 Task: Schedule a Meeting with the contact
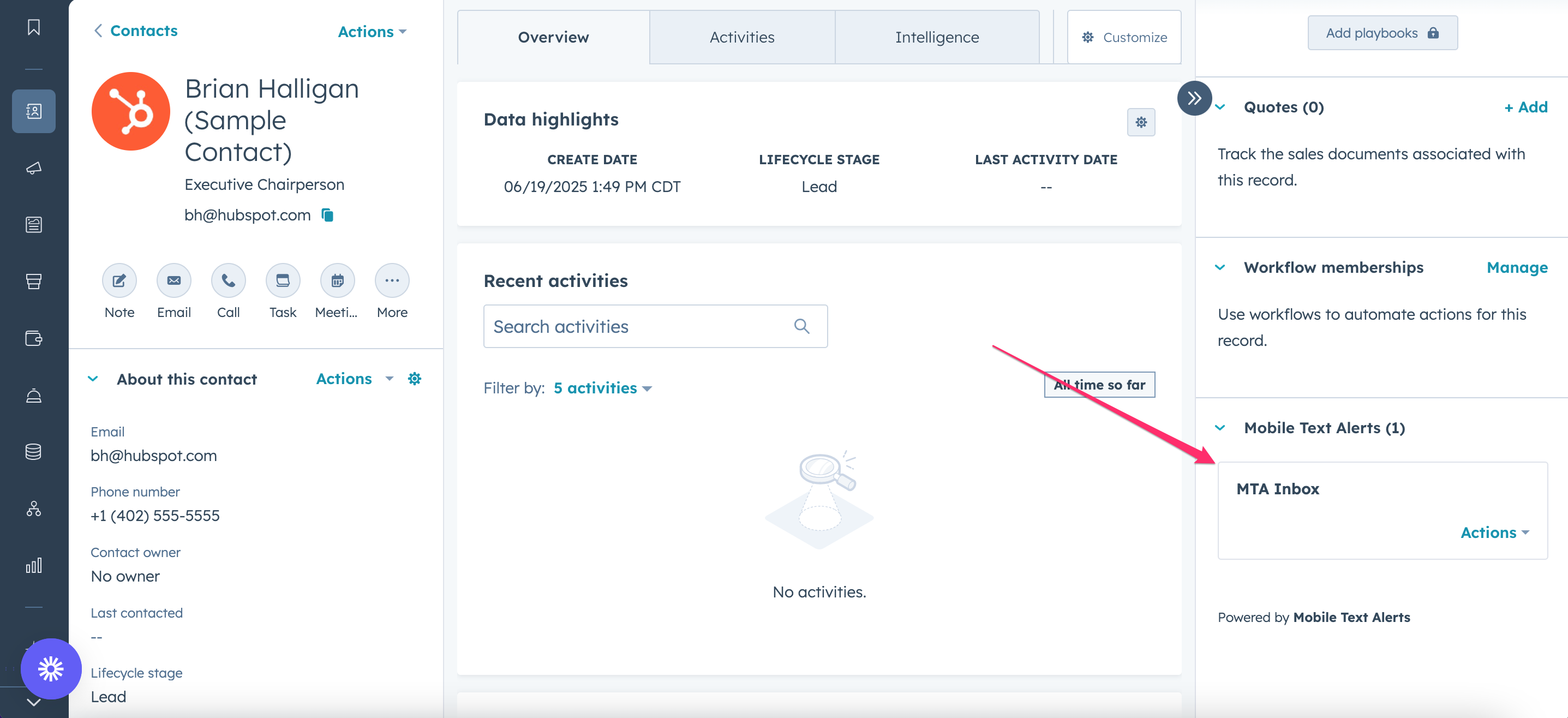337,280
